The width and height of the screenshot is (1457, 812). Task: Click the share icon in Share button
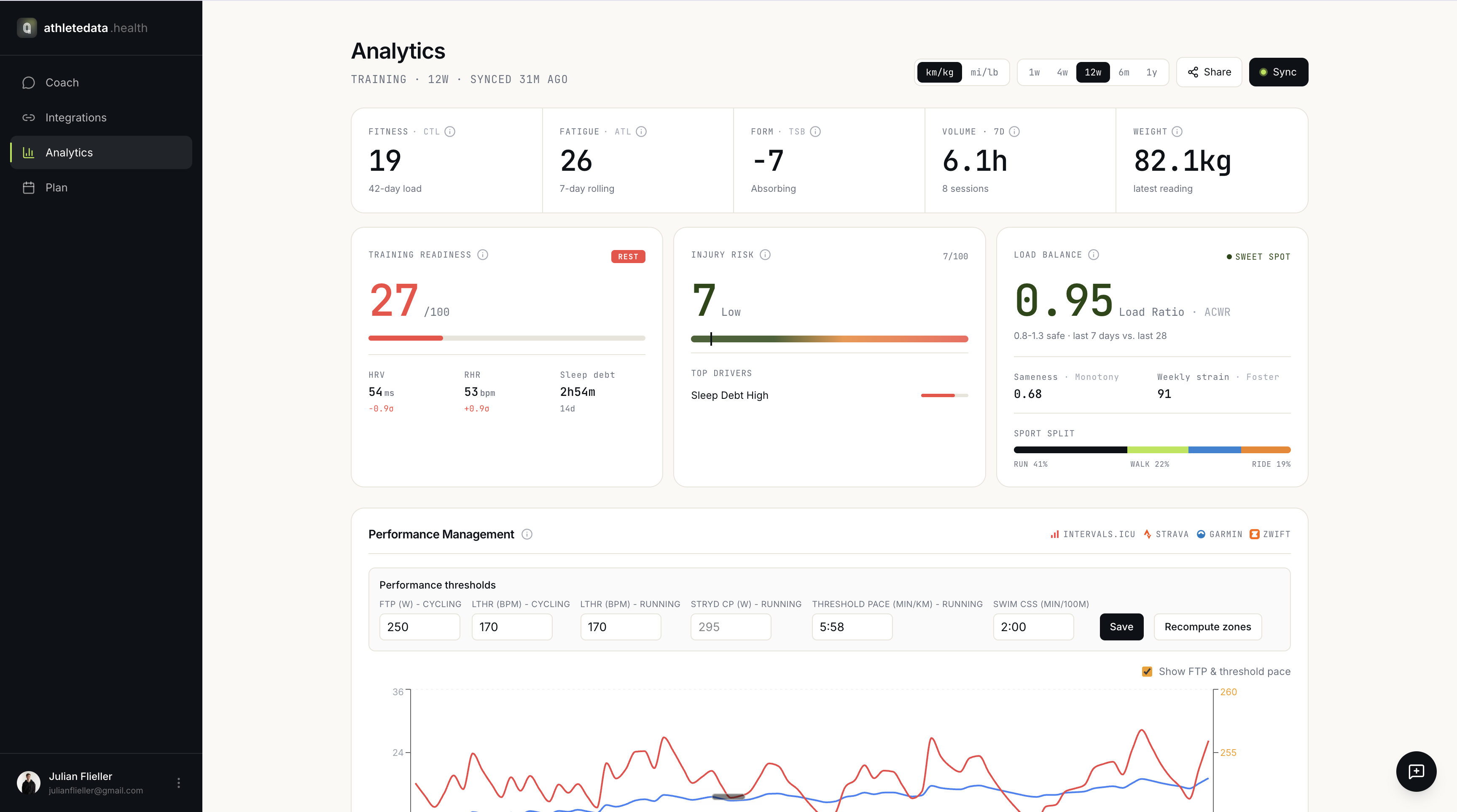pyautogui.click(x=1193, y=72)
